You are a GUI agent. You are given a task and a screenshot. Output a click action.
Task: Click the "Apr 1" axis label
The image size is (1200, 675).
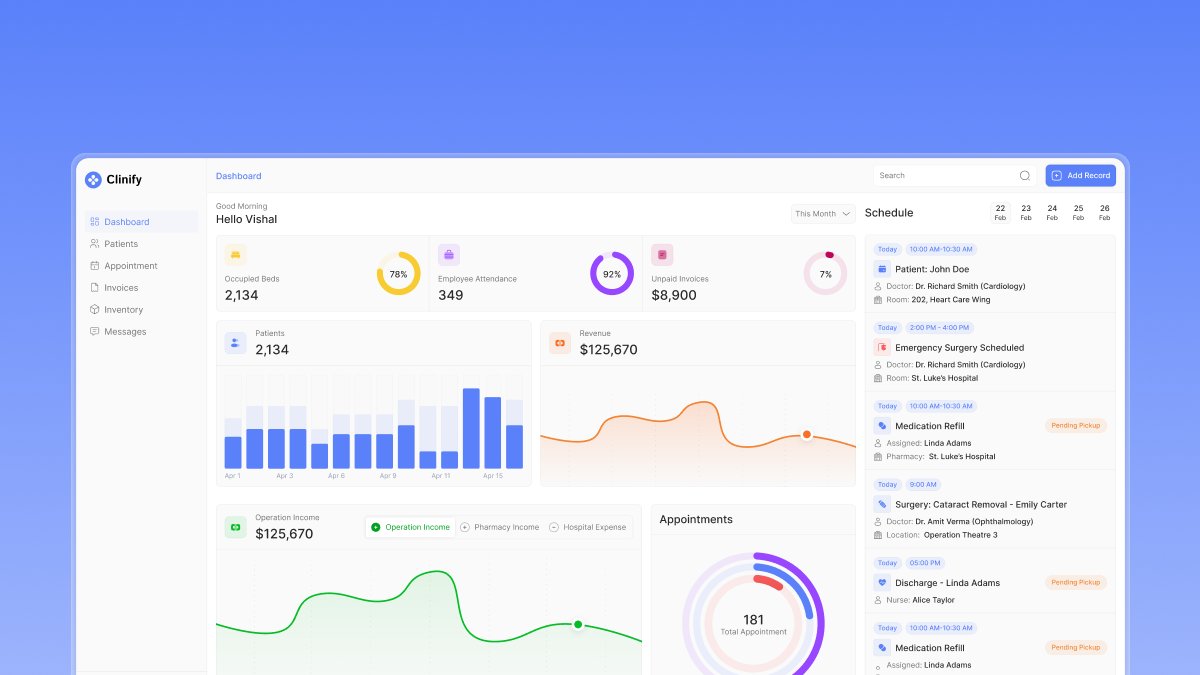pyautogui.click(x=232, y=476)
